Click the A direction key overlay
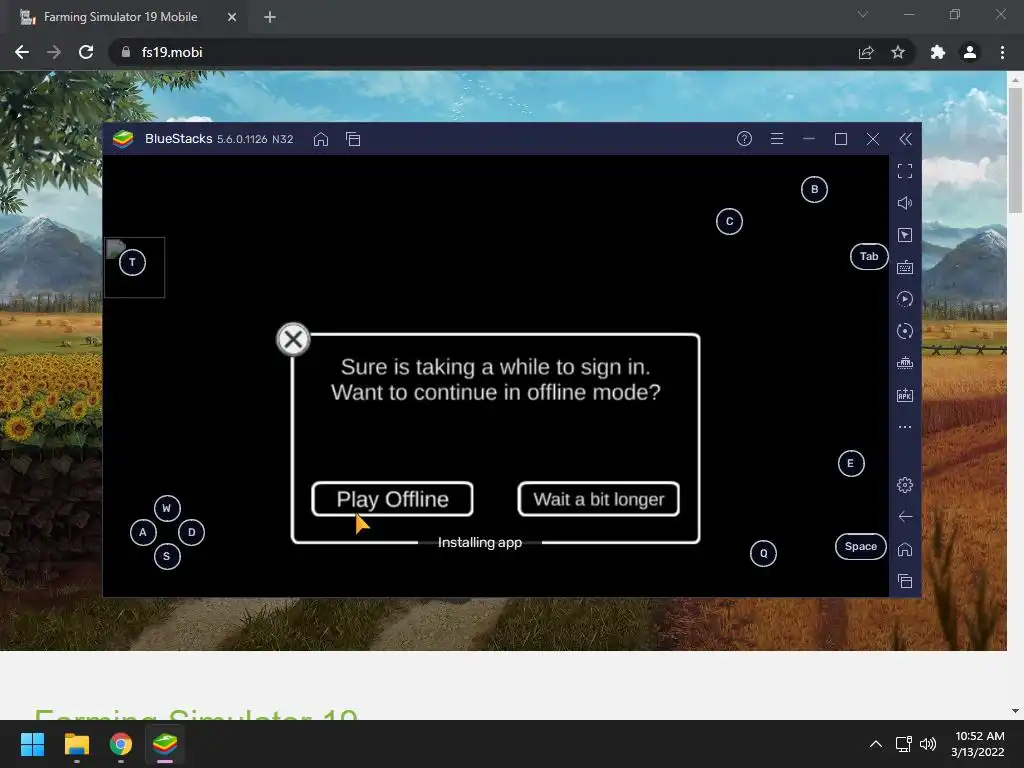The height and width of the screenshot is (768, 1024). click(x=142, y=532)
